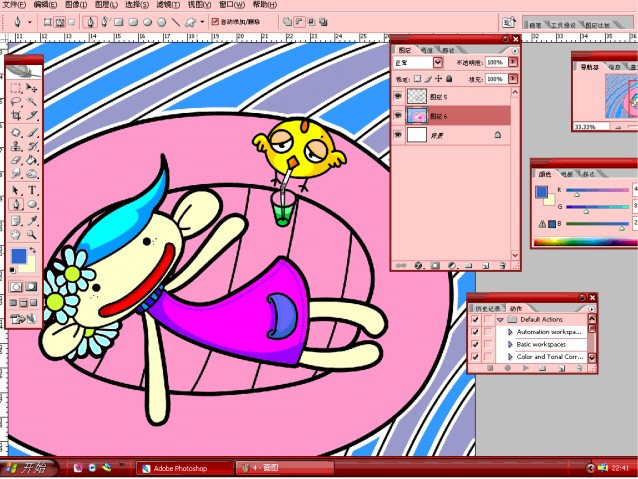This screenshot has height=479, width=638.
Task: Switch to Quick Mask mode
Action: tap(31, 287)
